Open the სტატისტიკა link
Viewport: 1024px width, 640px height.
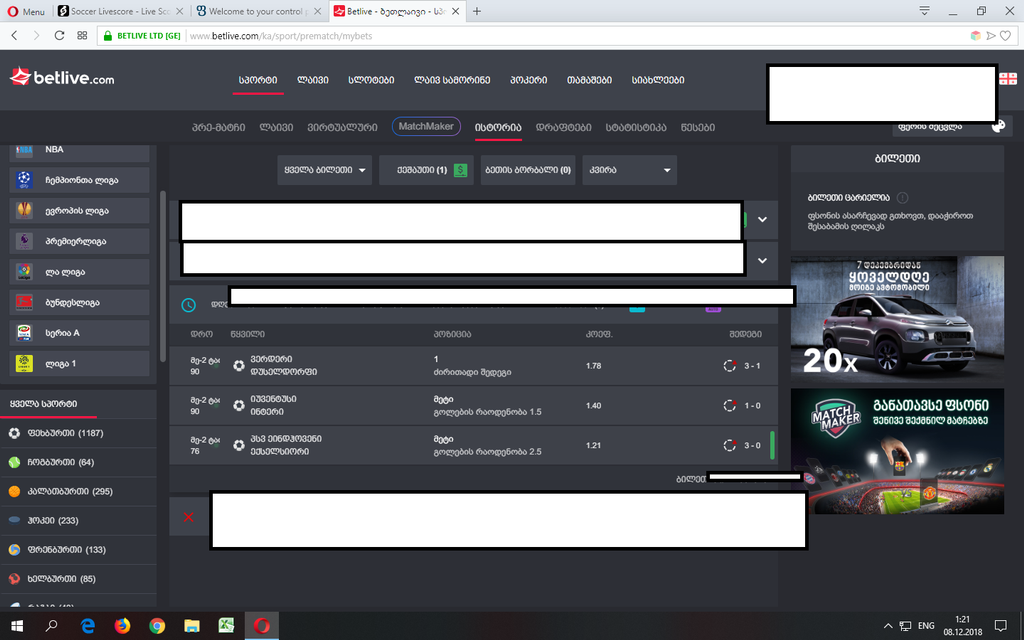636,127
